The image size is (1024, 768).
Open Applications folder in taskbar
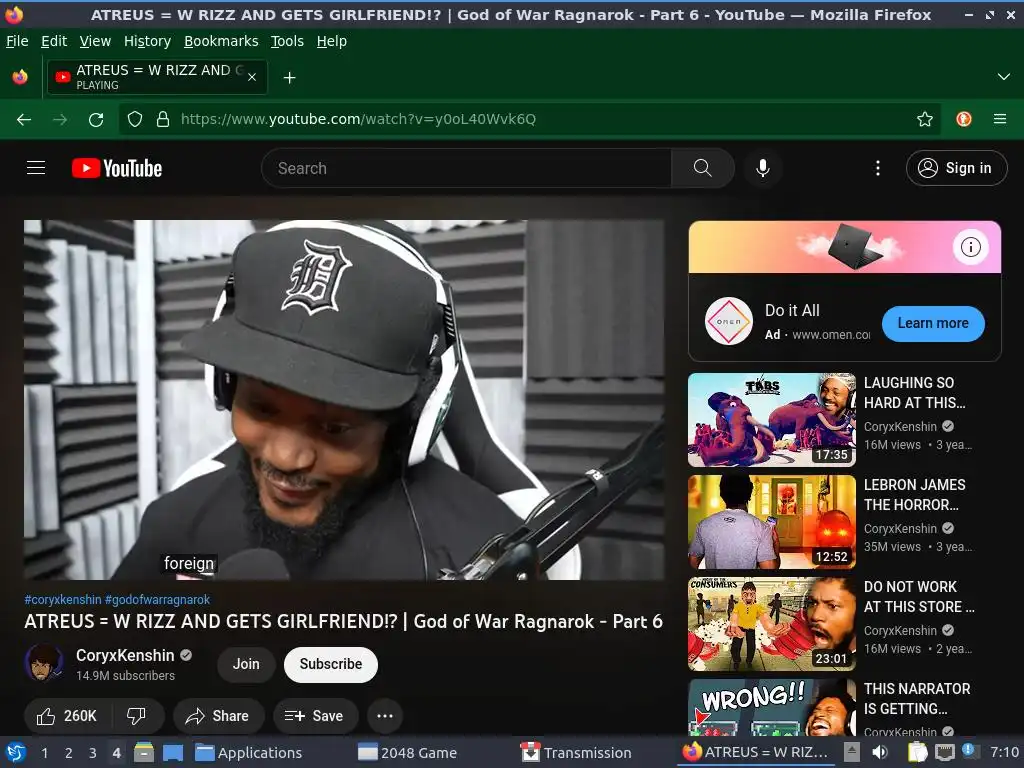[248, 752]
